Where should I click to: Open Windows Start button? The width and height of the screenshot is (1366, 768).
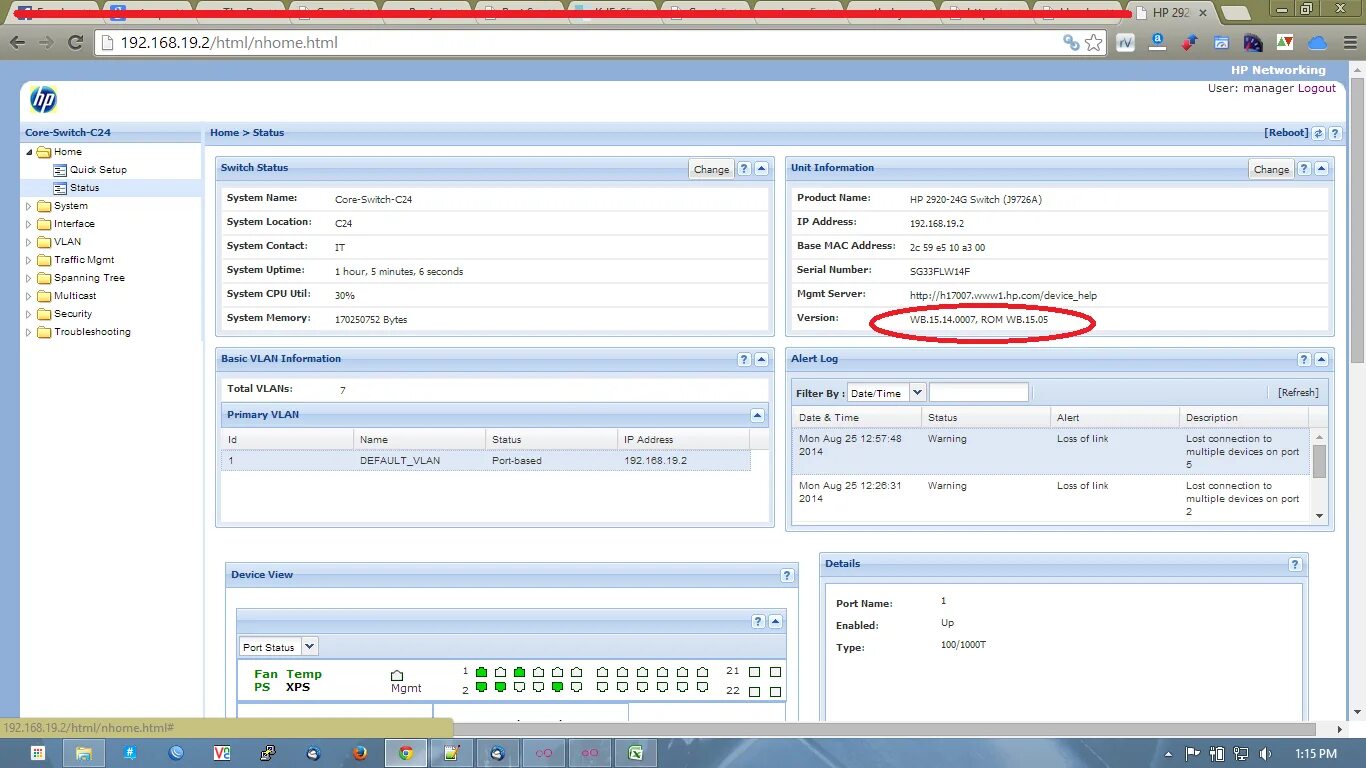[x=37, y=753]
